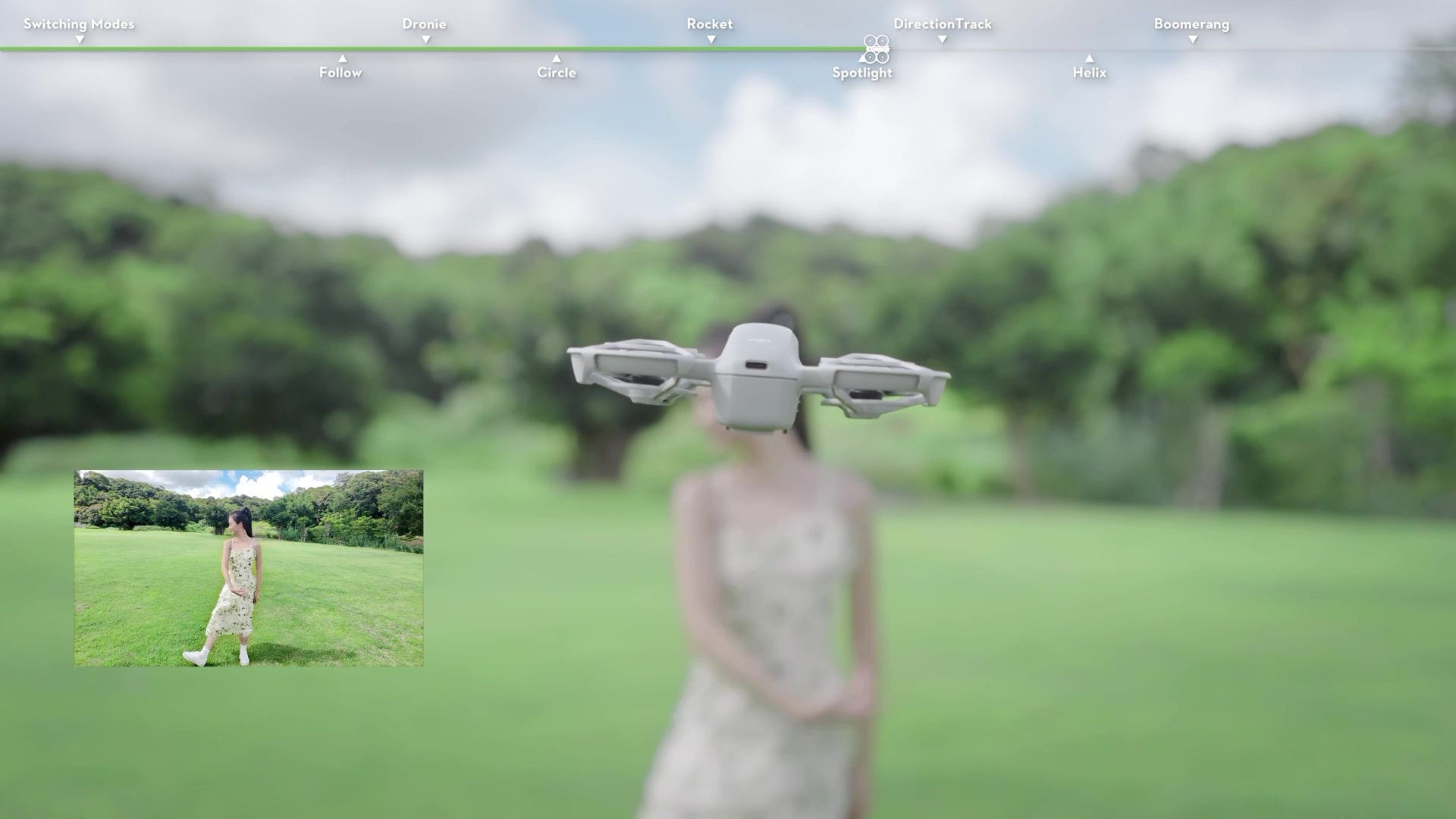Jump to the Rocket chapter label
1456x819 pixels.
[709, 24]
